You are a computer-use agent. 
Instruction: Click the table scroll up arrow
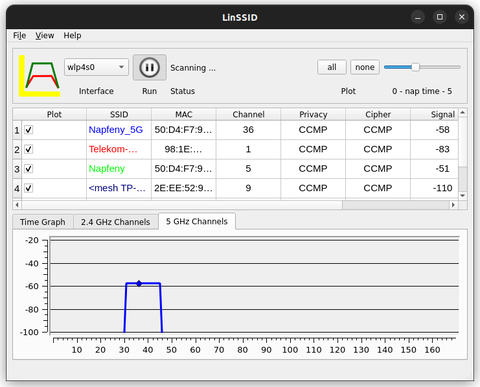coord(463,113)
